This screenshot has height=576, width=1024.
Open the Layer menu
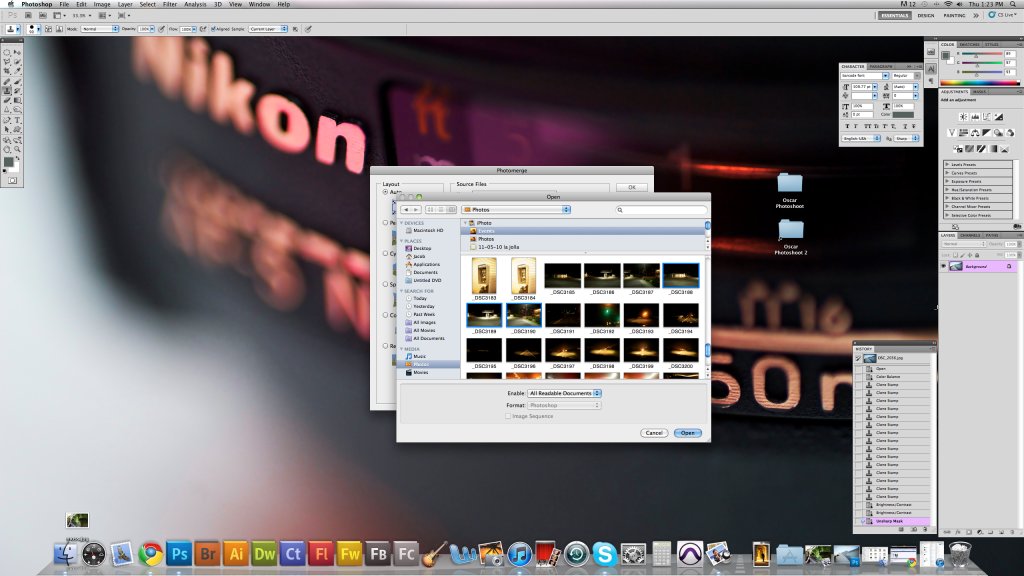tap(125, 4)
